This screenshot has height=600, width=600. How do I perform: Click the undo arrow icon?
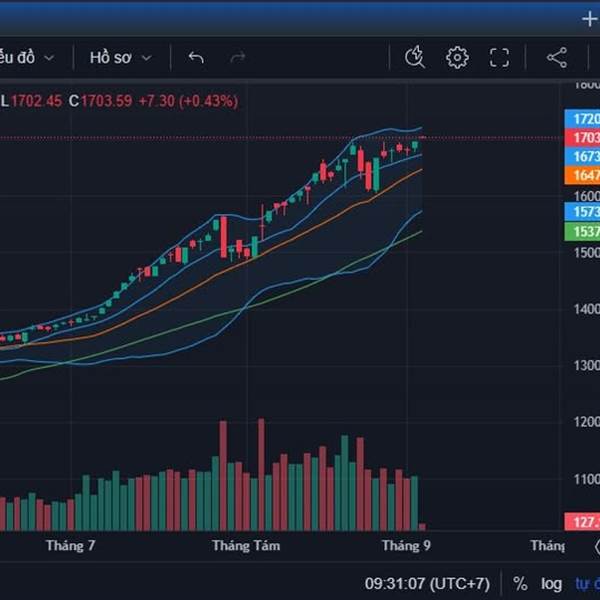click(196, 58)
